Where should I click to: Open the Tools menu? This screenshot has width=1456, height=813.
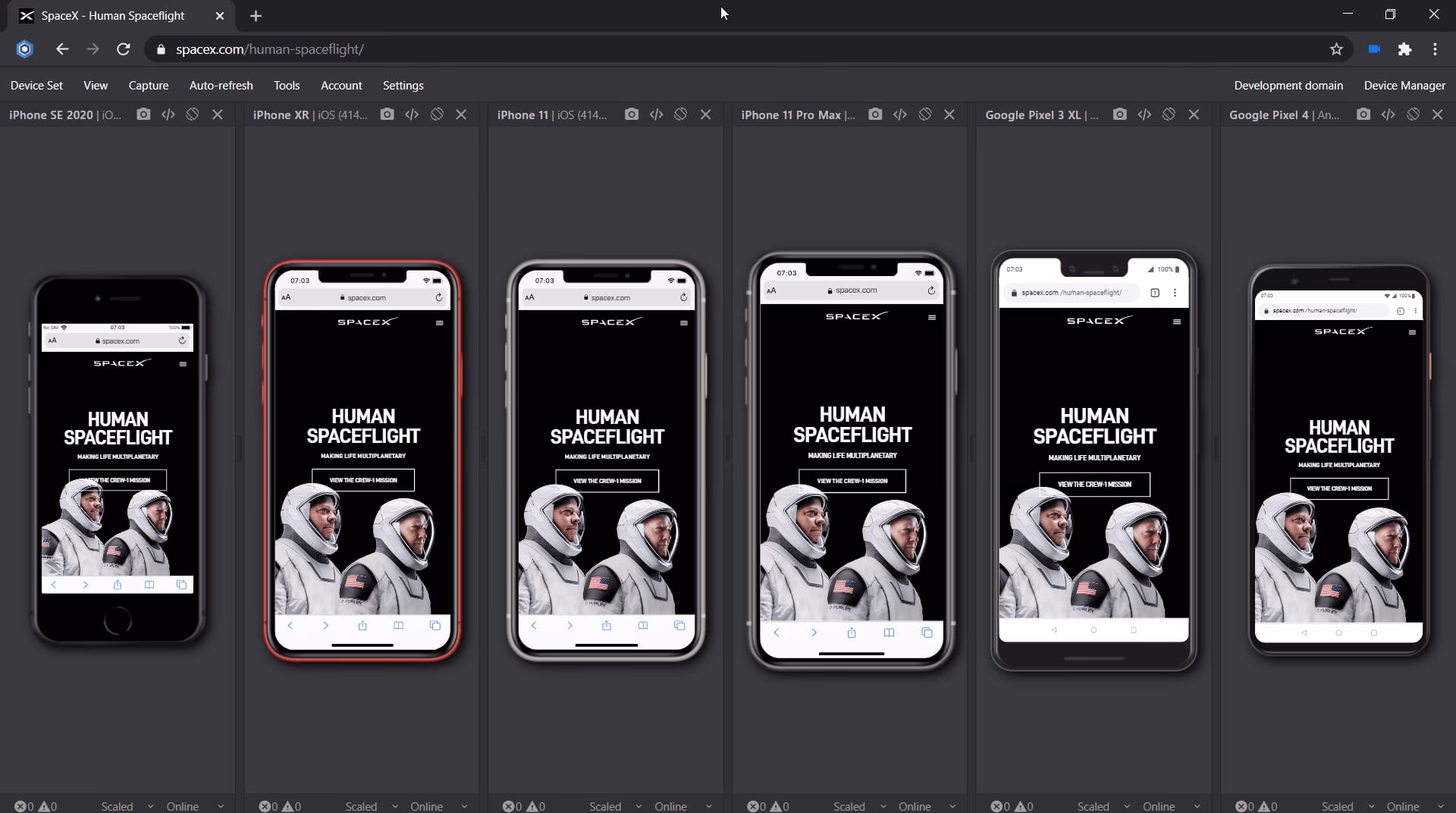pos(286,85)
